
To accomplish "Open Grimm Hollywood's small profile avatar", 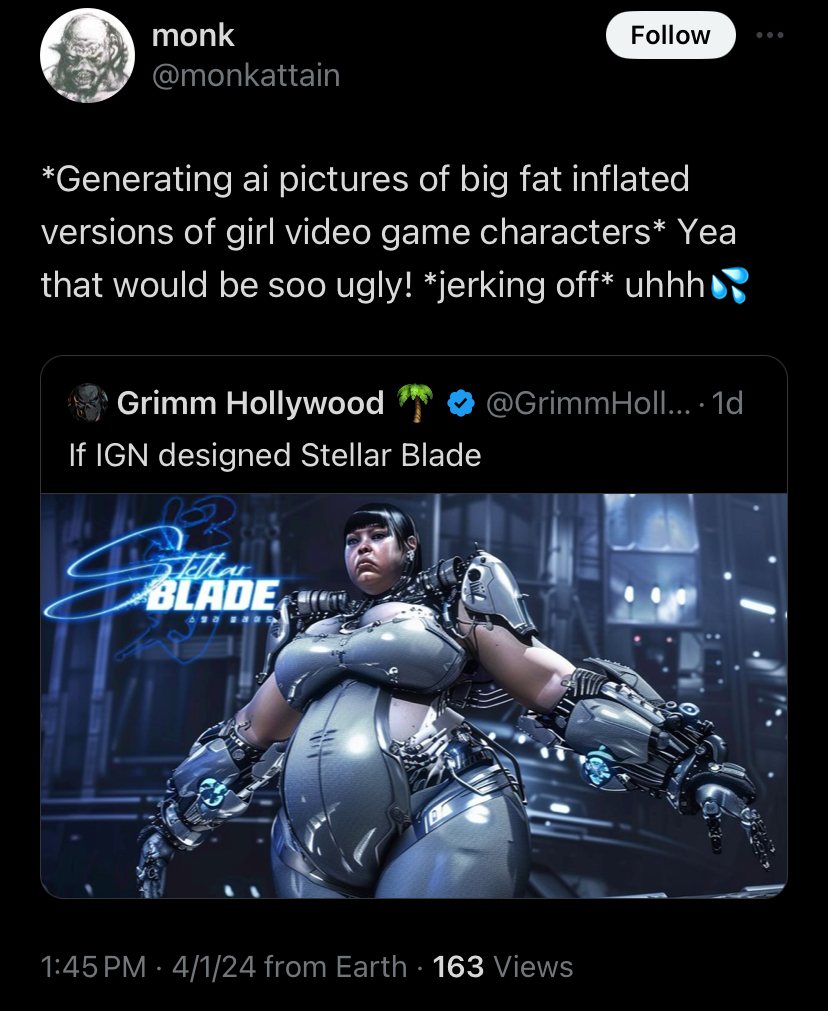I will pos(88,403).
